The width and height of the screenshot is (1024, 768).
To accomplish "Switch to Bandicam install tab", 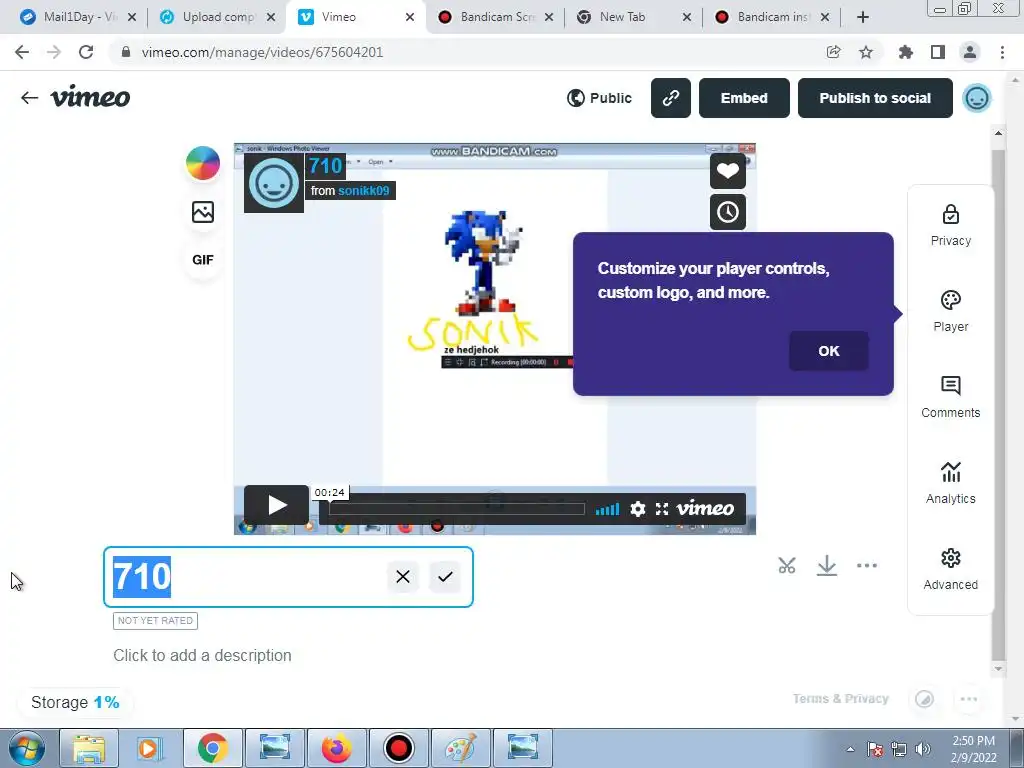I will pos(773,17).
